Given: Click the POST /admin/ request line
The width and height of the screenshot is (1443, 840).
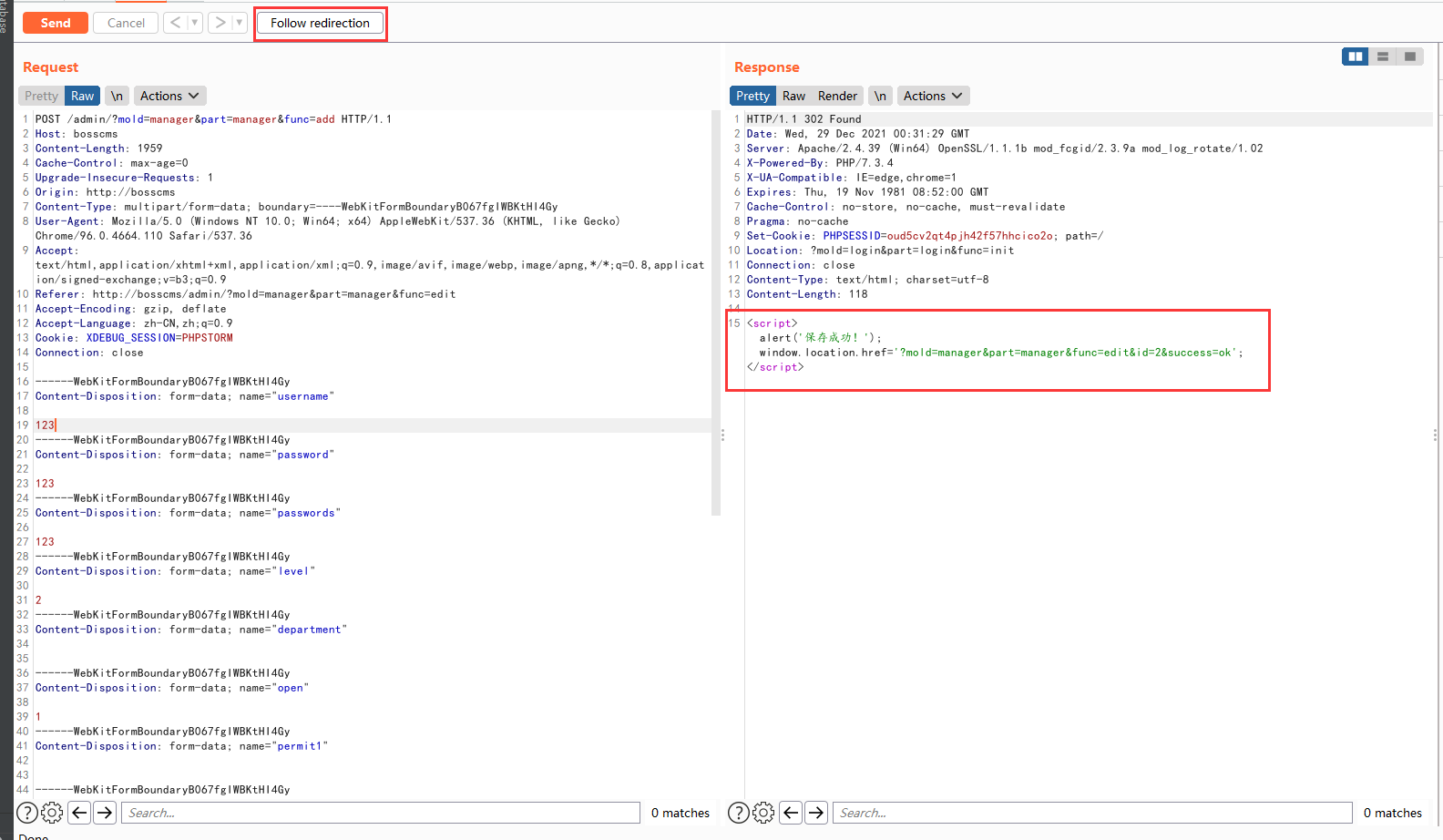Looking at the screenshot, I should coord(213,119).
